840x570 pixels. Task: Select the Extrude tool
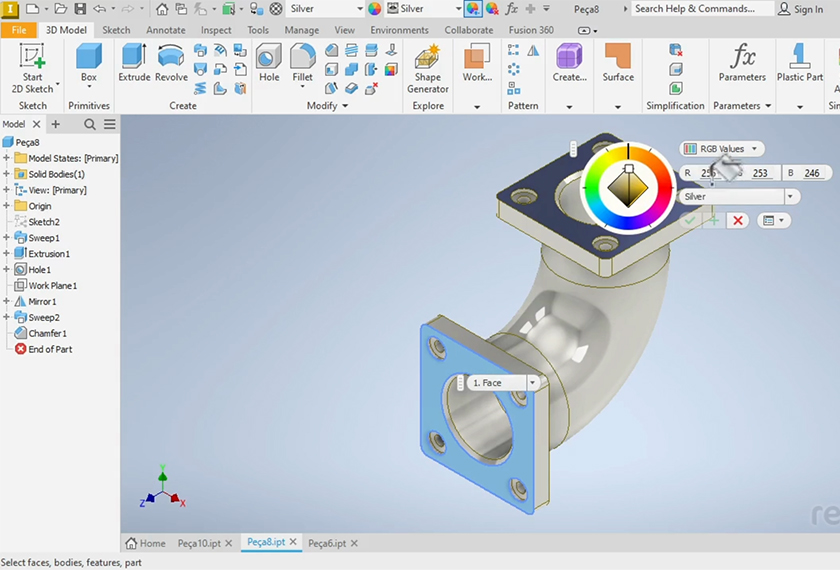(x=134, y=63)
